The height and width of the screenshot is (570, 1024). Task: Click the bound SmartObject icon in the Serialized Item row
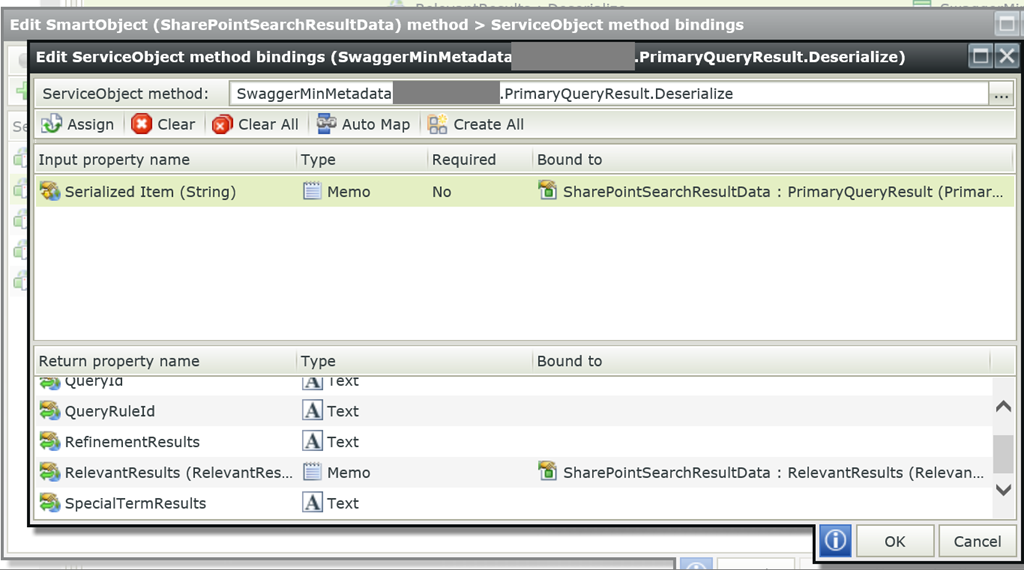click(x=547, y=191)
